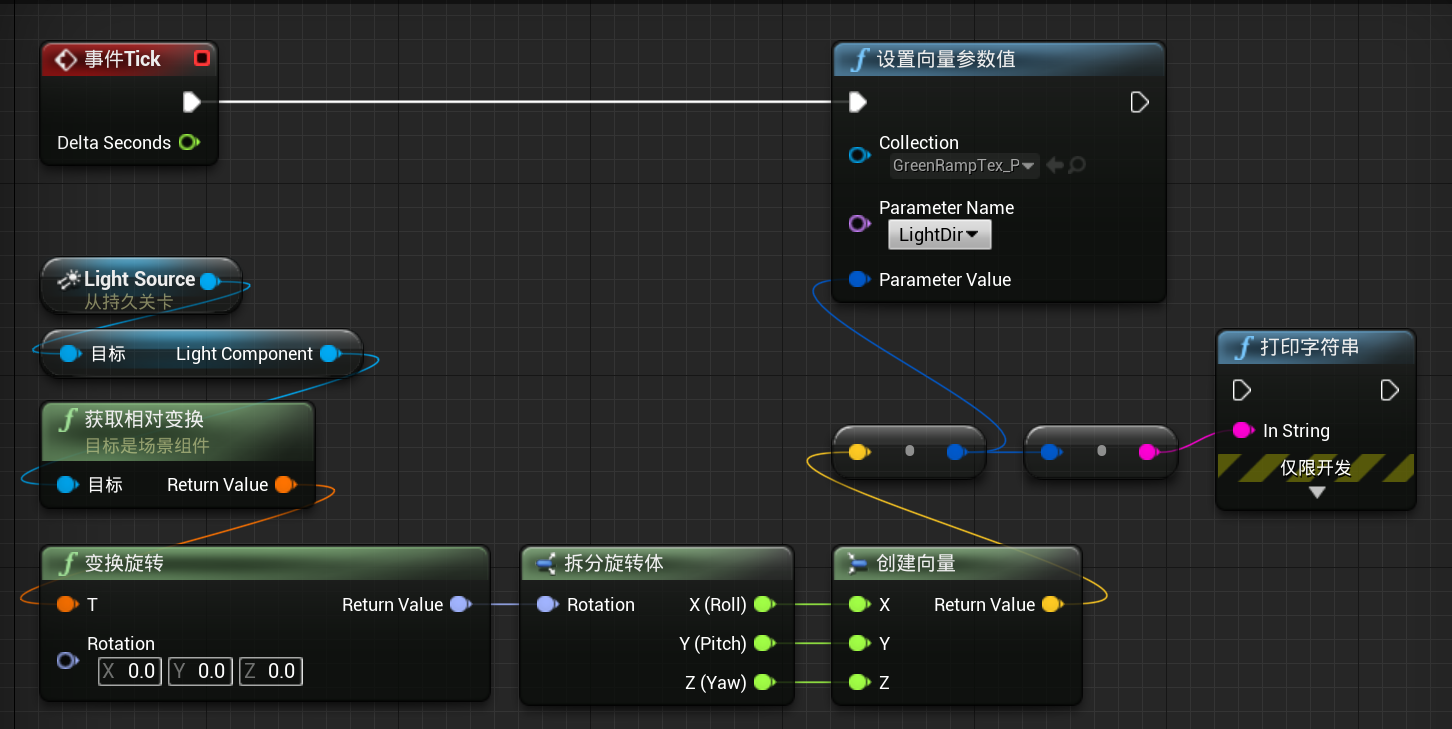Screen dimensions: 1452x729
Task: Click the browse-to-asset magnifier icon for Collection
Action: pyautogui.click(x=1077, y=166)
